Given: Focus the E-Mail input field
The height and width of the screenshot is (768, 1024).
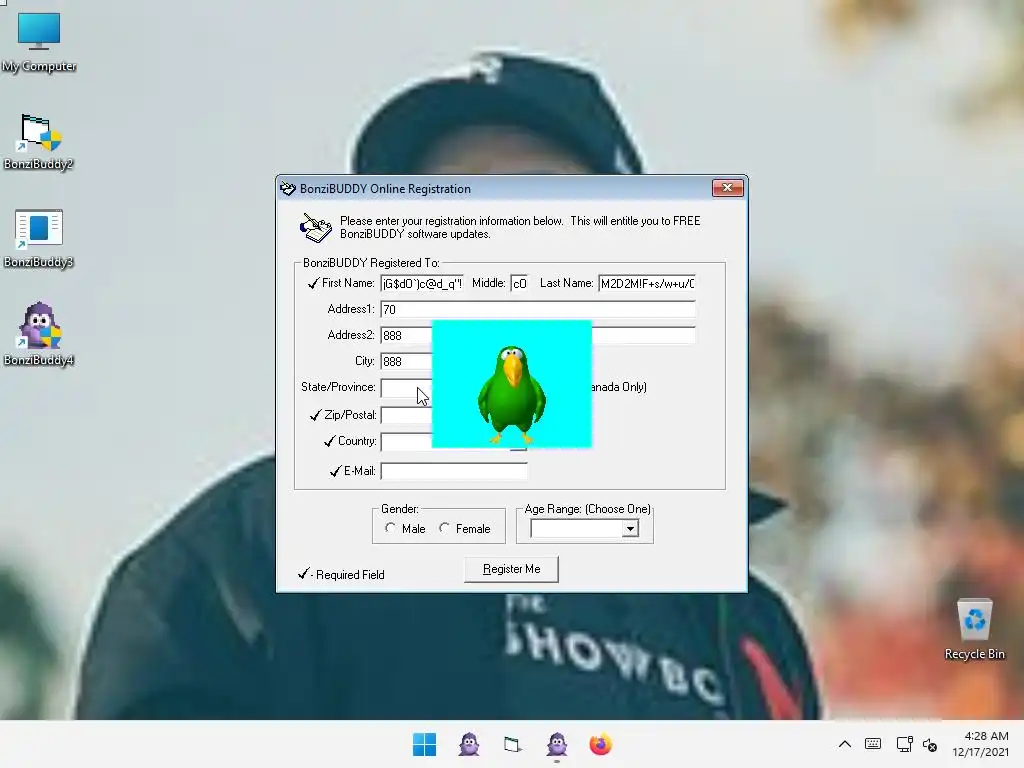Looking at the screenshot, I should (x=454, y=471).
